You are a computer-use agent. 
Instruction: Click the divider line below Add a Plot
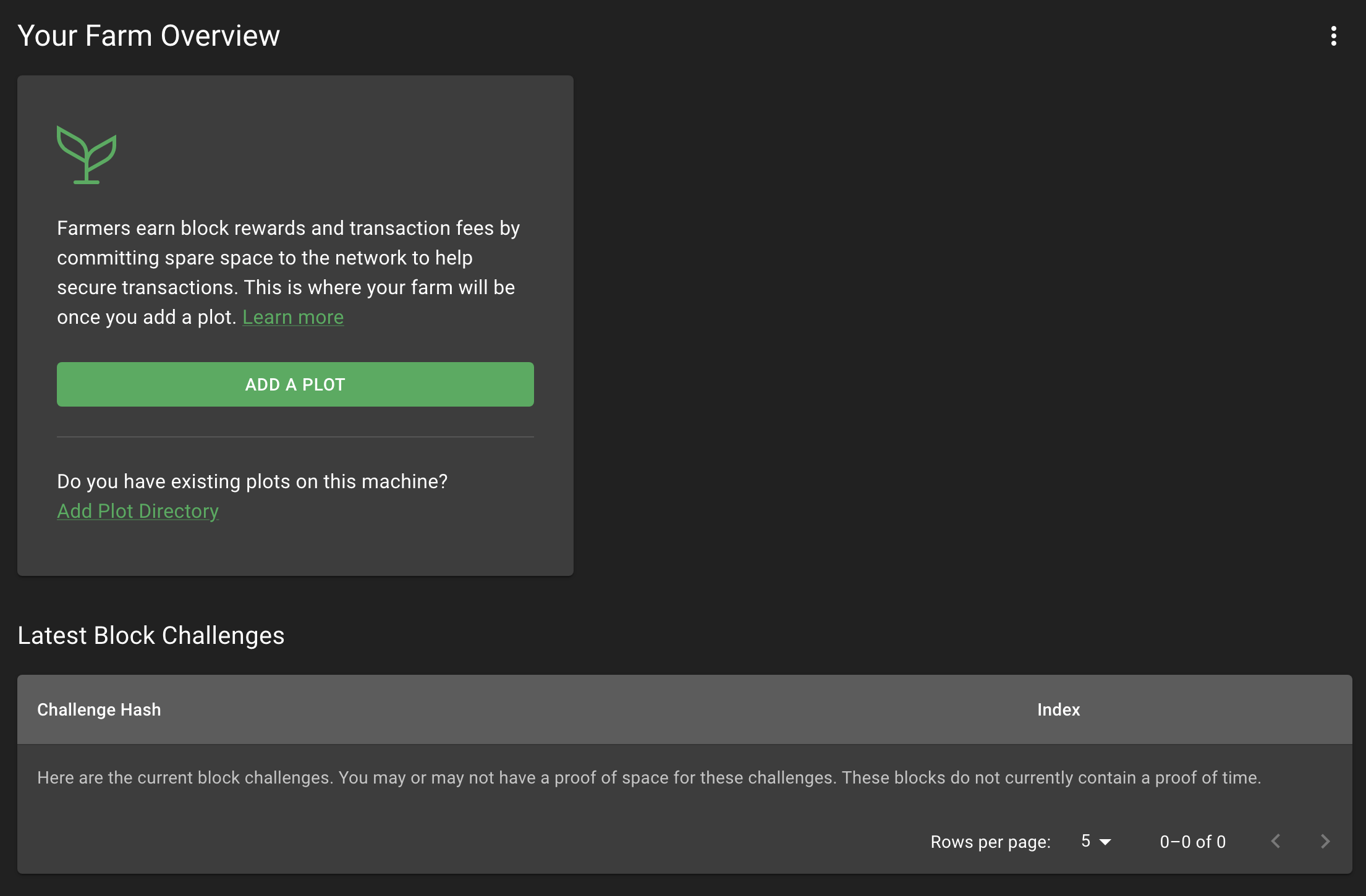(295, 437)
